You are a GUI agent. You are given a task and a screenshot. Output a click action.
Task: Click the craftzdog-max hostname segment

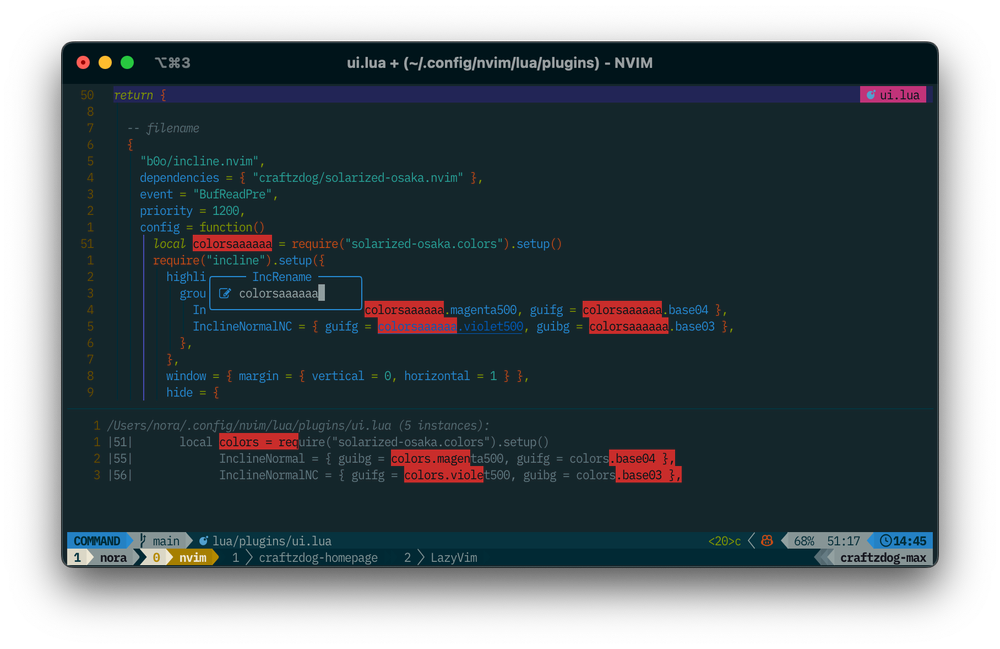point(885,557)
